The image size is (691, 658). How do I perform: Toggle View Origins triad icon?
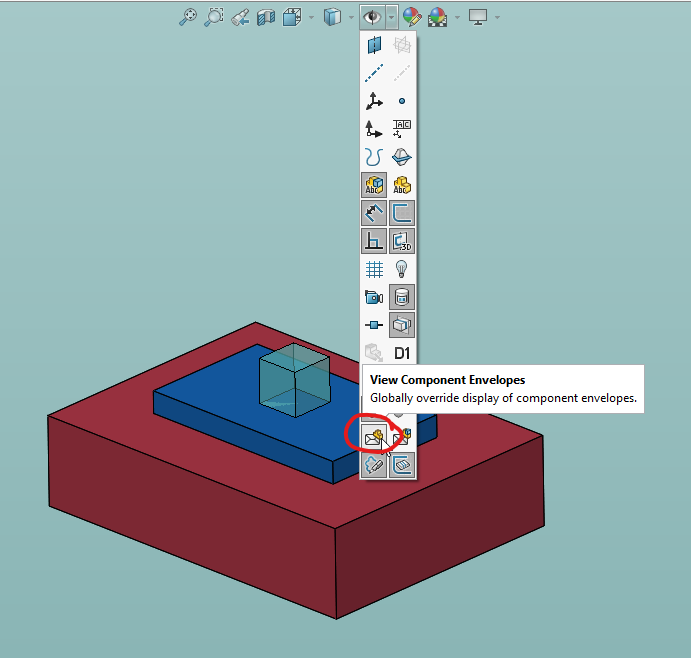[374, 101]
